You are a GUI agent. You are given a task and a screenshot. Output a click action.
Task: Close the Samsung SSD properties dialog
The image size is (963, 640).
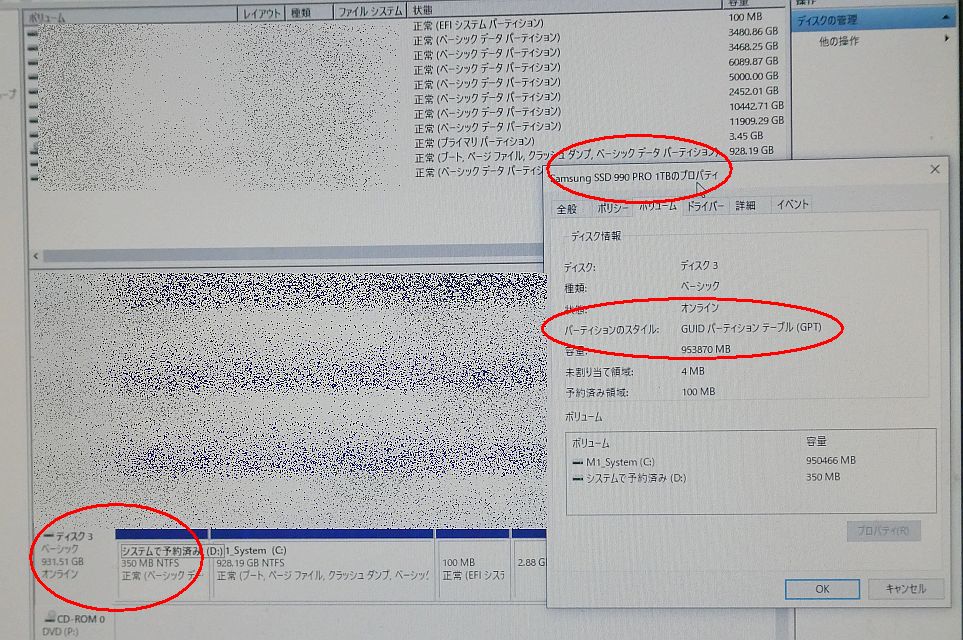pyautogui.click(x=935, y=169)
